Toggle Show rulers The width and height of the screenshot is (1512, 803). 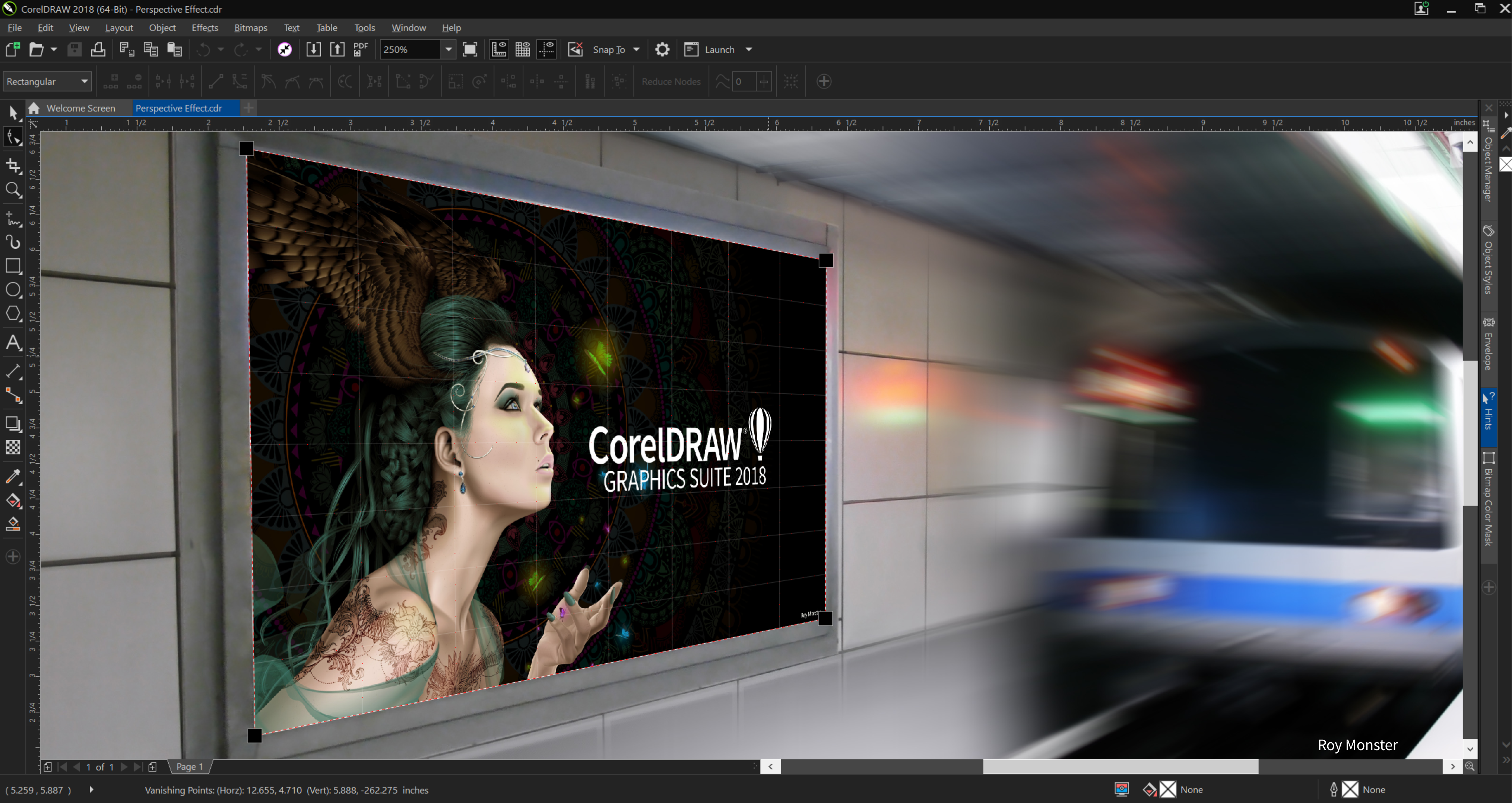(x=498, y=49)
